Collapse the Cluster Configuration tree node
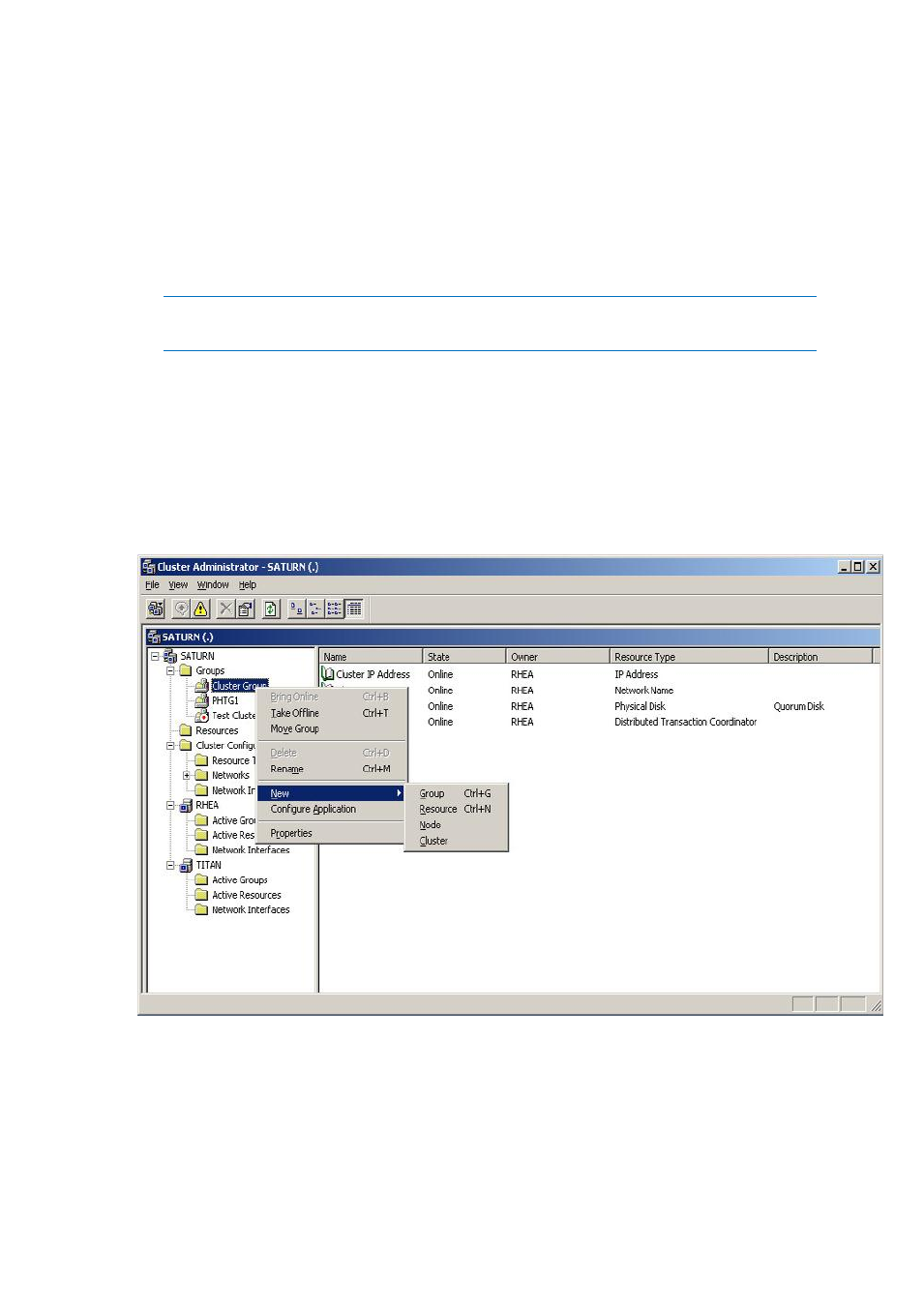924x1306 pixels. [x=170, y=746]
